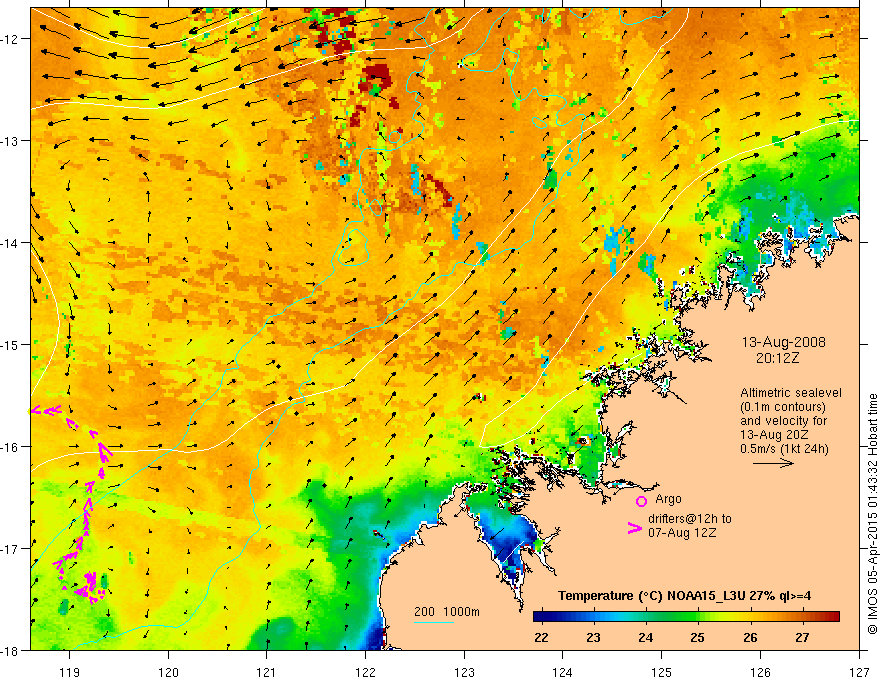
Task: Click the longitude axis label '127'
Action: point(859,672)
